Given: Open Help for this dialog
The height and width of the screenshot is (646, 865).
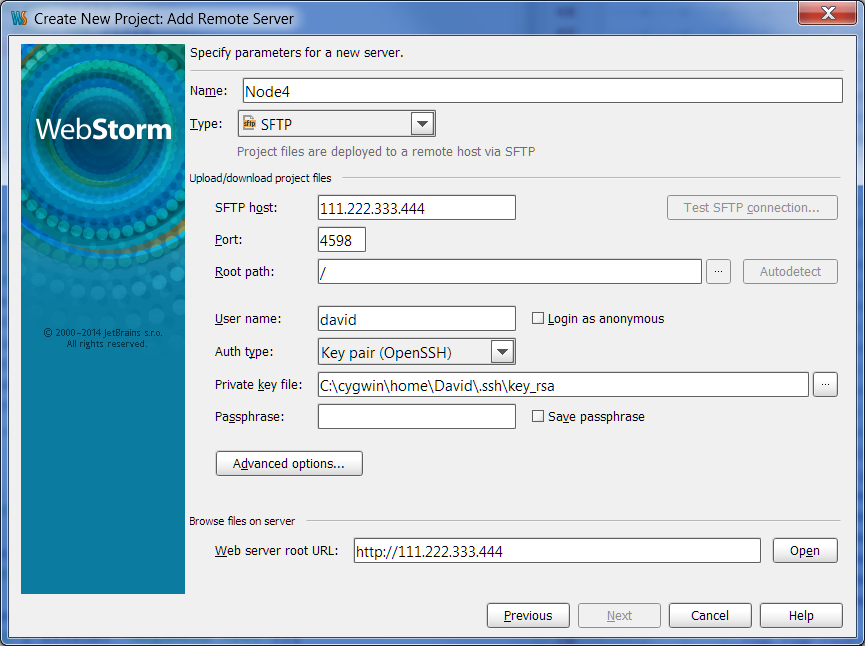Looking at the screenshot, I should [x=801, y=615].
